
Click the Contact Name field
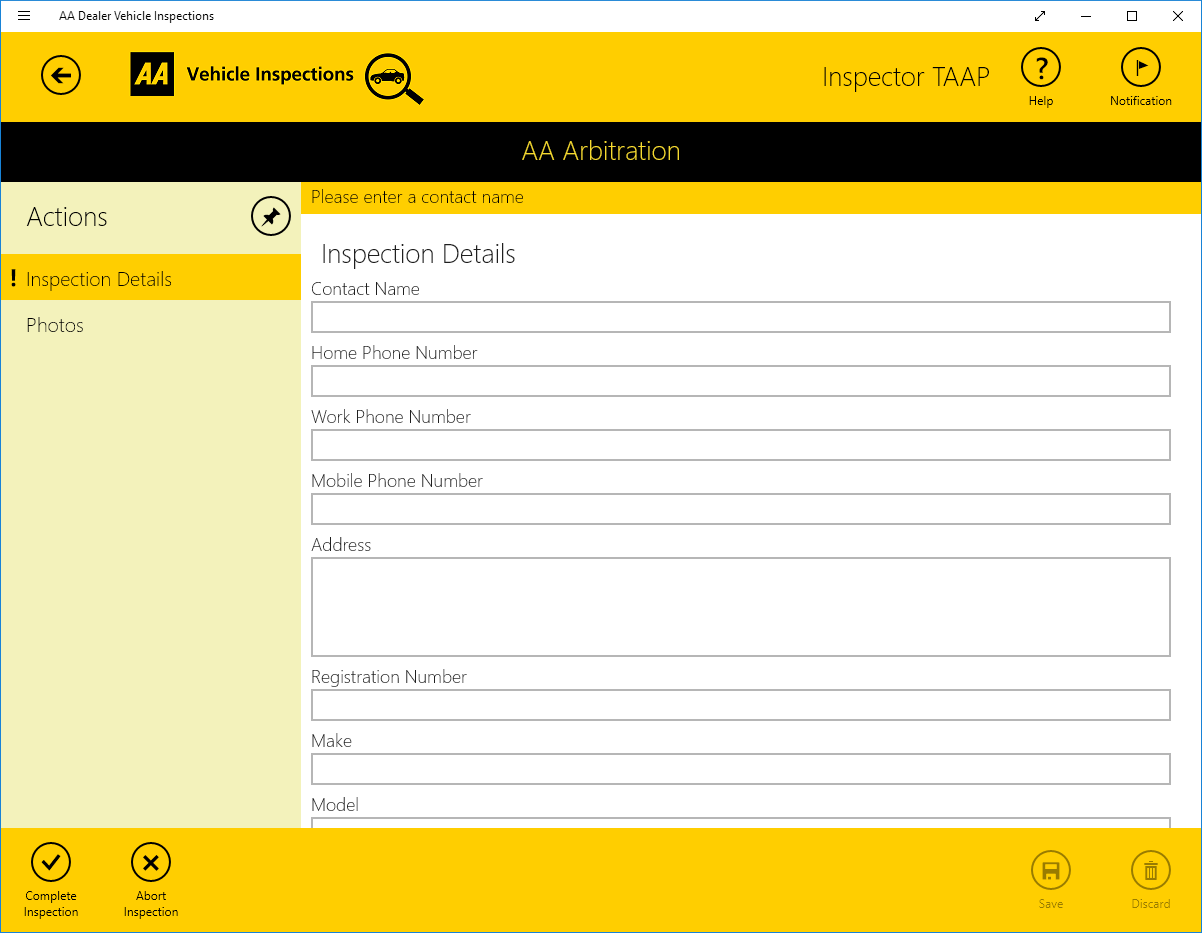[741, 317]
